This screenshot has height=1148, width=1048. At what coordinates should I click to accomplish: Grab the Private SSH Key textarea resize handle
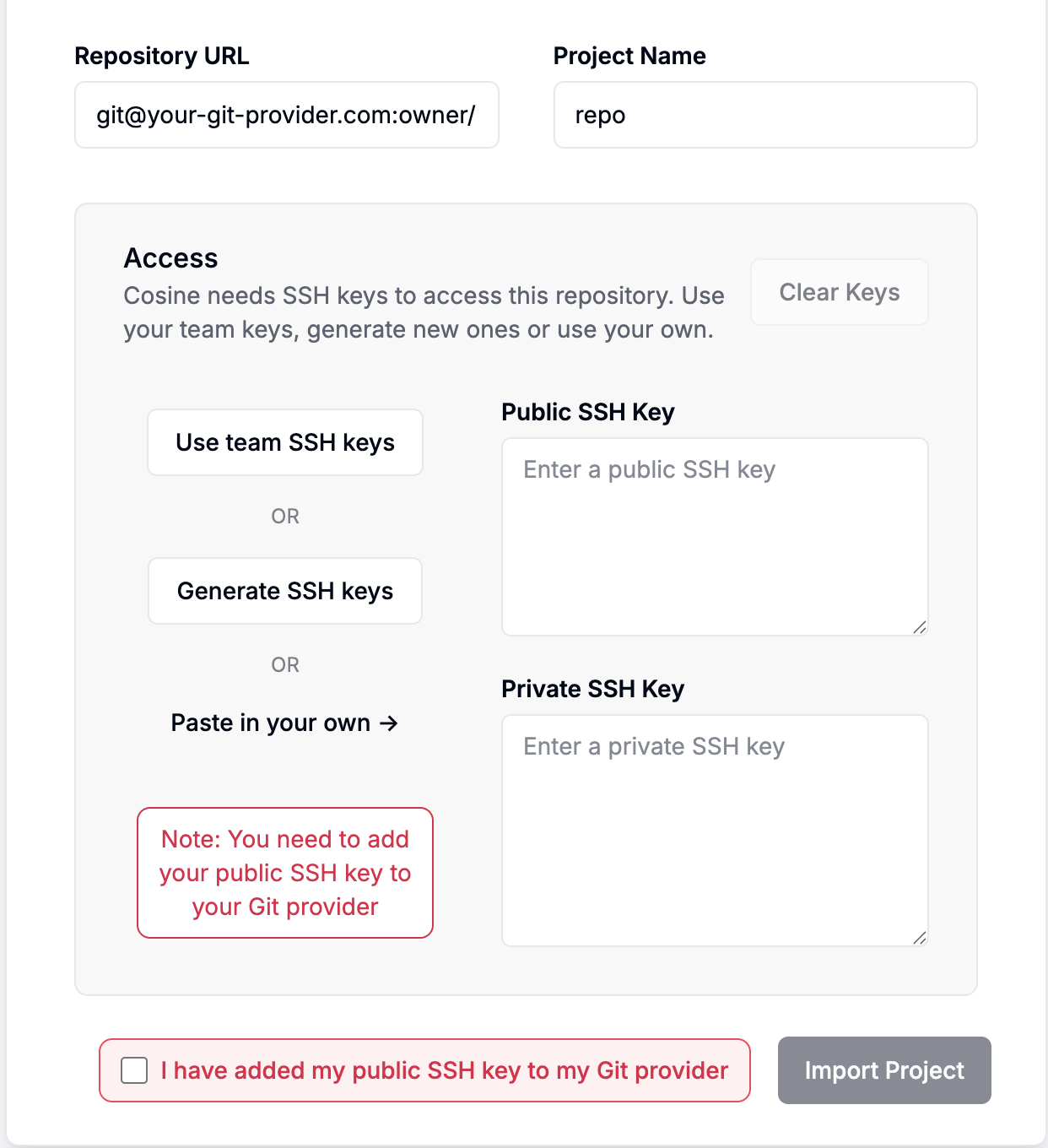(x=920, y=938)
